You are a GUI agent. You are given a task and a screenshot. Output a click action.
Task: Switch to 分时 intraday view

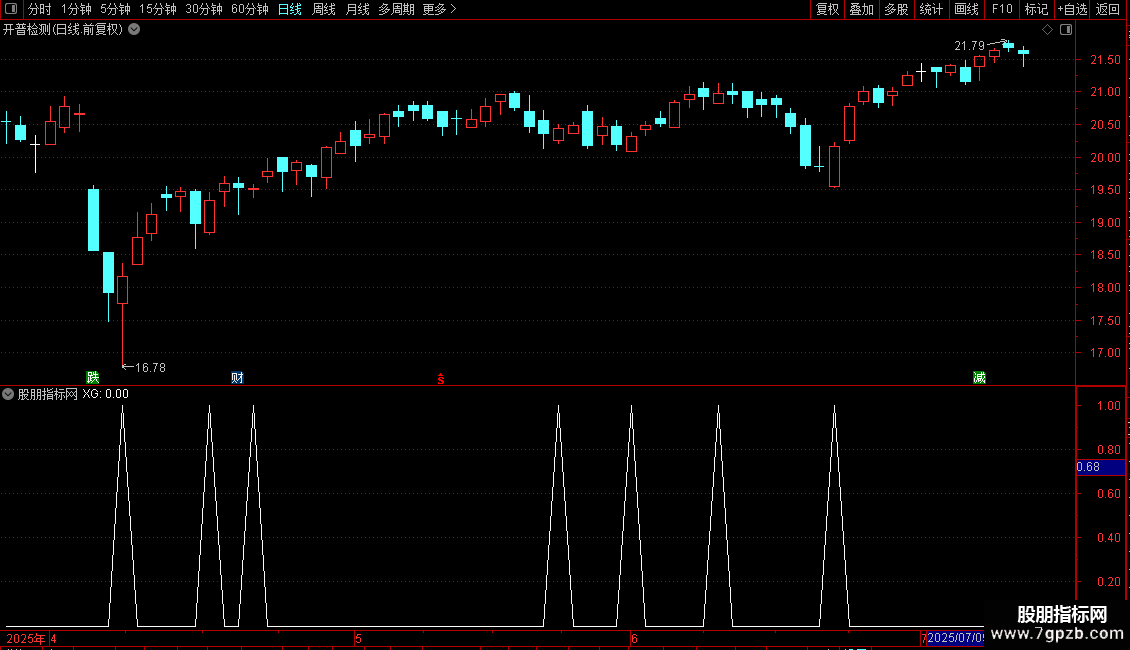[40, 9]
